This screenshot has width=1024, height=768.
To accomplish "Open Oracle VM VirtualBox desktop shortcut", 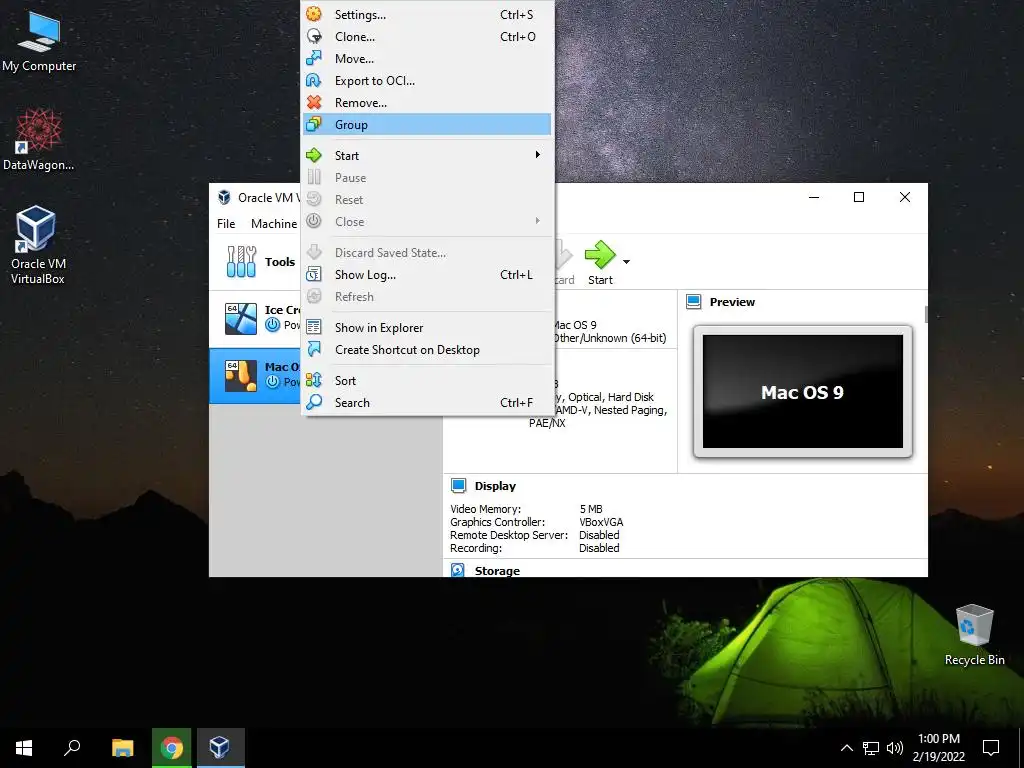I will pos(37,245).
